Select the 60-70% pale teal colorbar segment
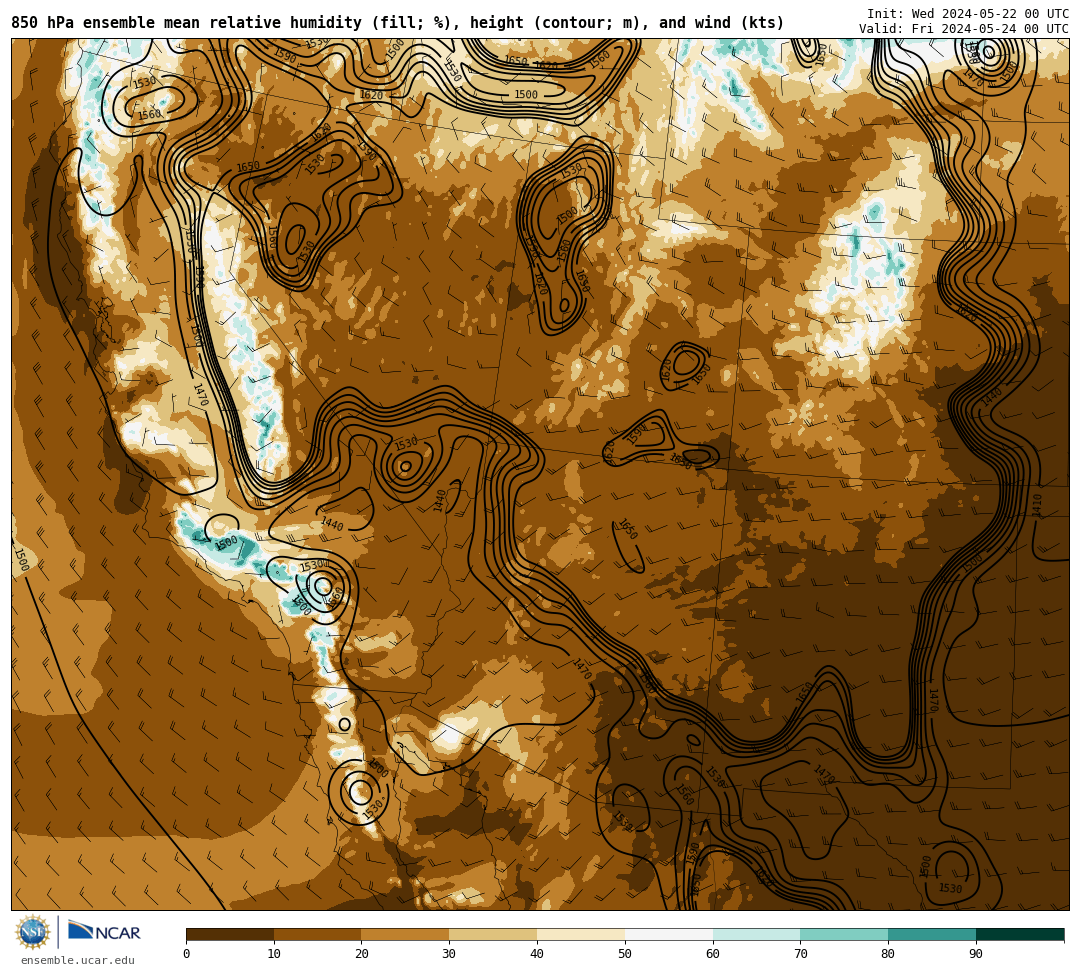 tap(756, 934)
